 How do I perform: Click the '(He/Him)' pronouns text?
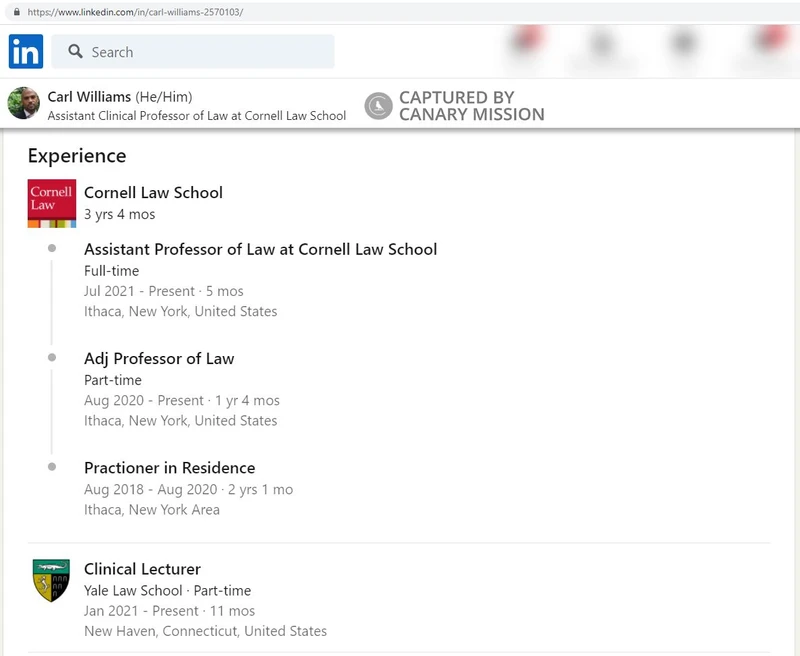point(164,97)
